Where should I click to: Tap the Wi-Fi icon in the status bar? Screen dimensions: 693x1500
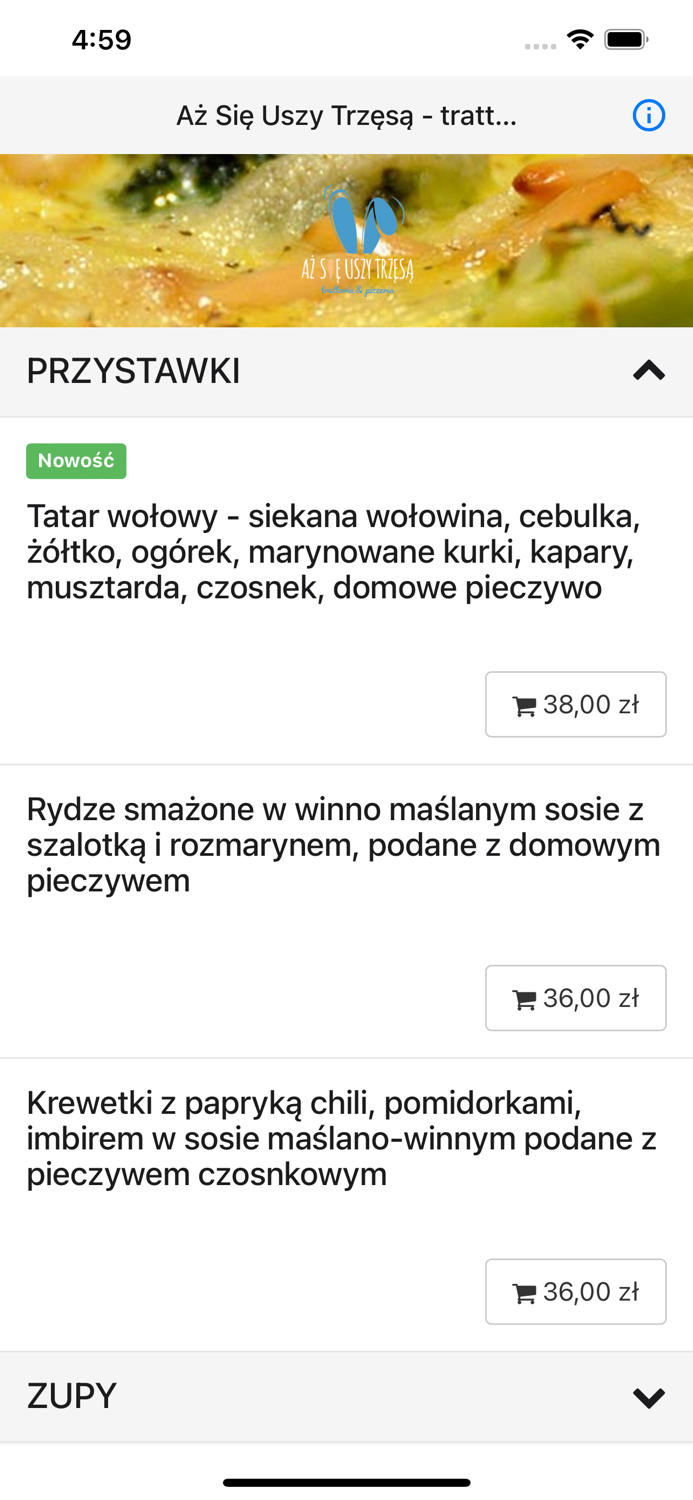[582, 40]
